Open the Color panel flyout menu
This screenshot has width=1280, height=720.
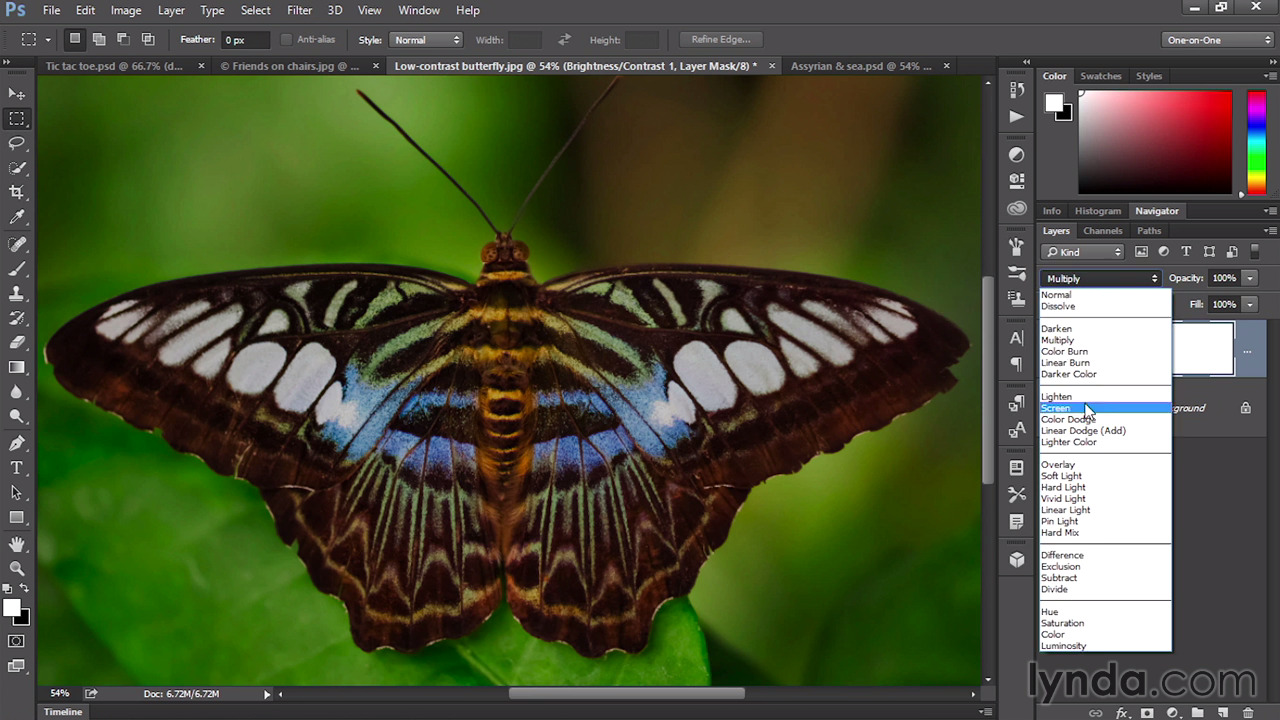1270,76
